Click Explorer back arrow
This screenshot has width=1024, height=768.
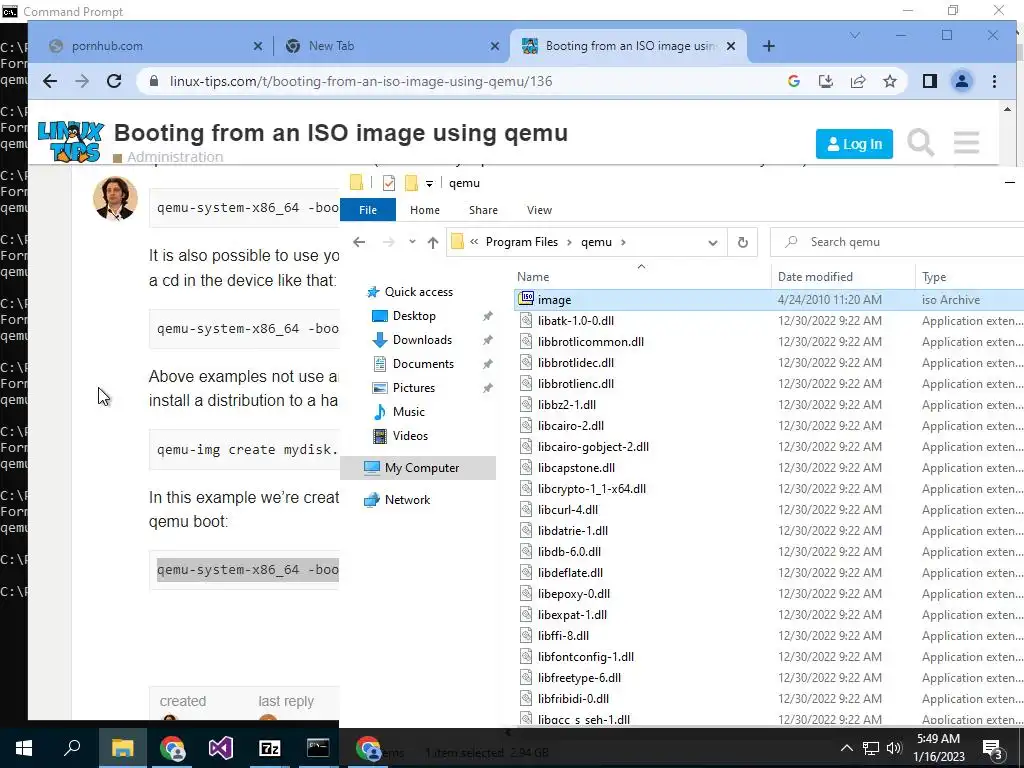359,242
